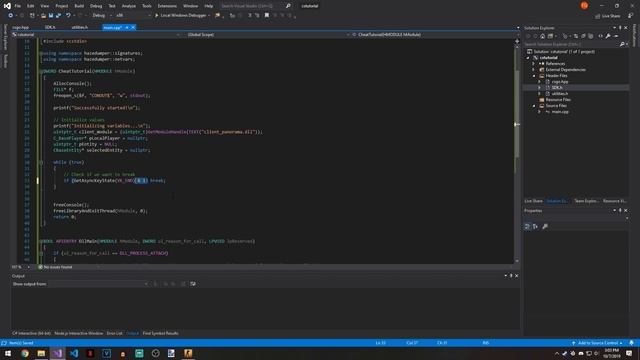Open the Build menu
Screen dimensions: 640x360
[x=79, y=6]
